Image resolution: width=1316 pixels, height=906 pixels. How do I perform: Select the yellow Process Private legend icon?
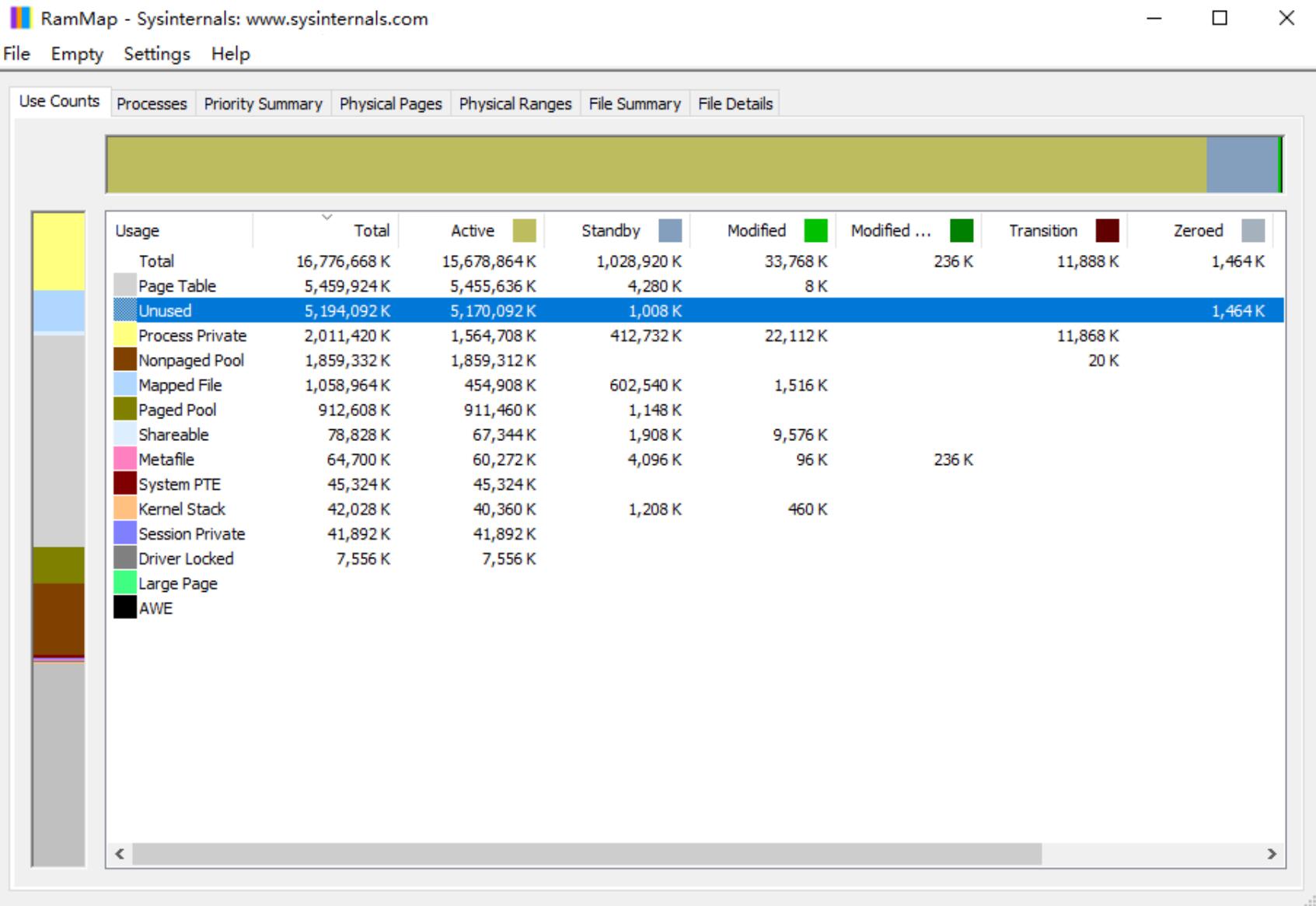[x=125, y=335]
